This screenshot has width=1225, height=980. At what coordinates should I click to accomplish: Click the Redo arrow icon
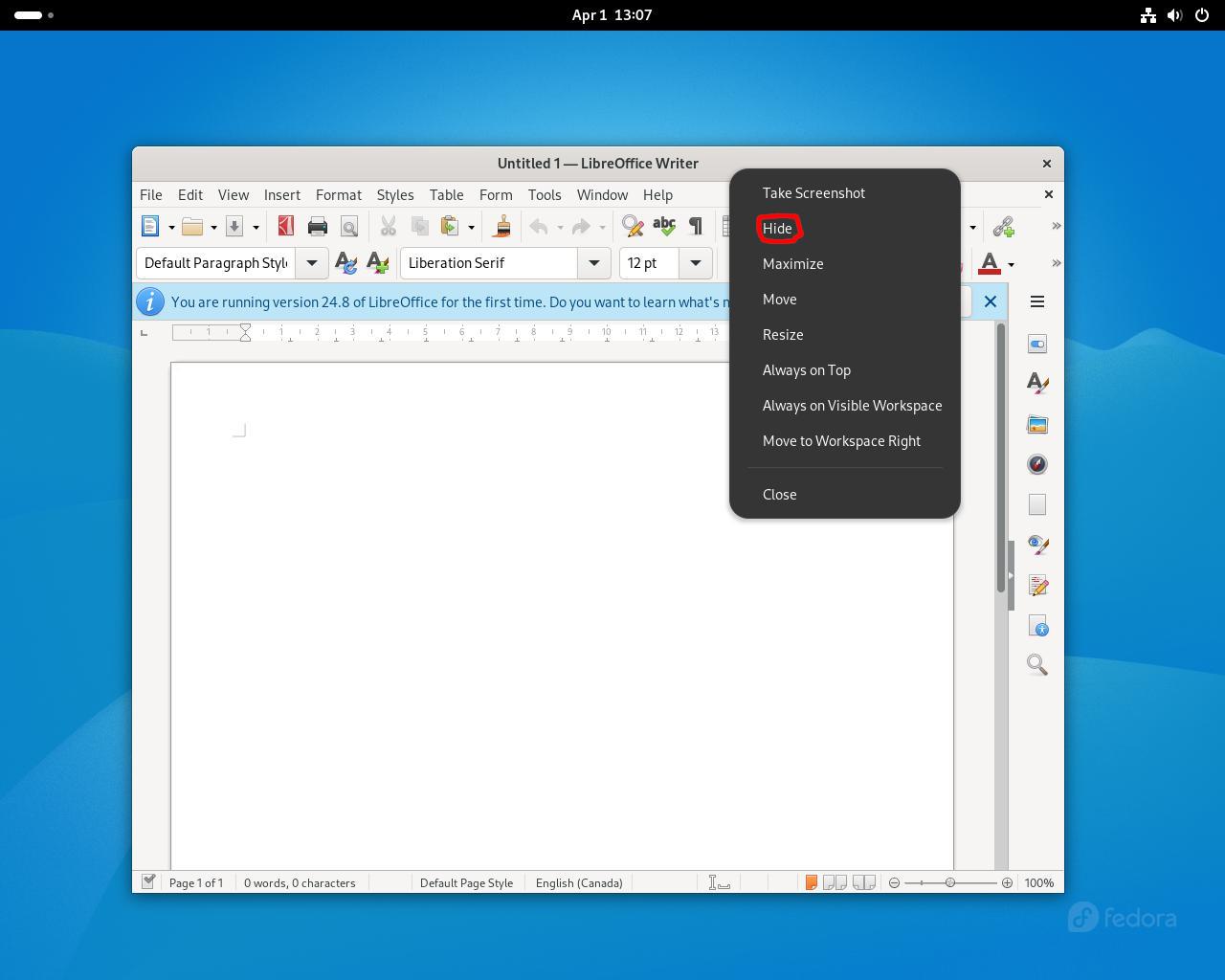[581, 227]
